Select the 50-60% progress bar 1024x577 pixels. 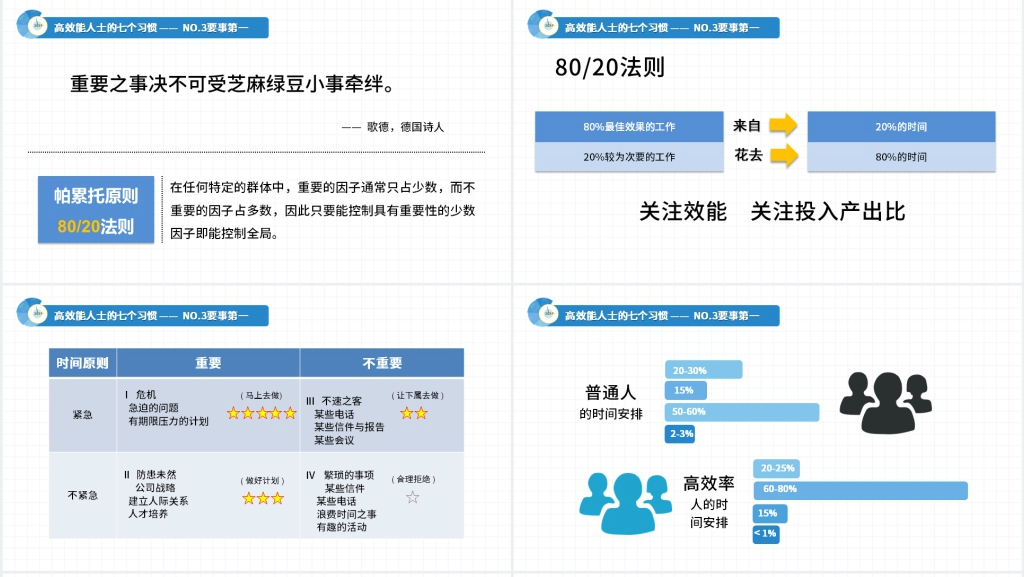tap(741, 412)
